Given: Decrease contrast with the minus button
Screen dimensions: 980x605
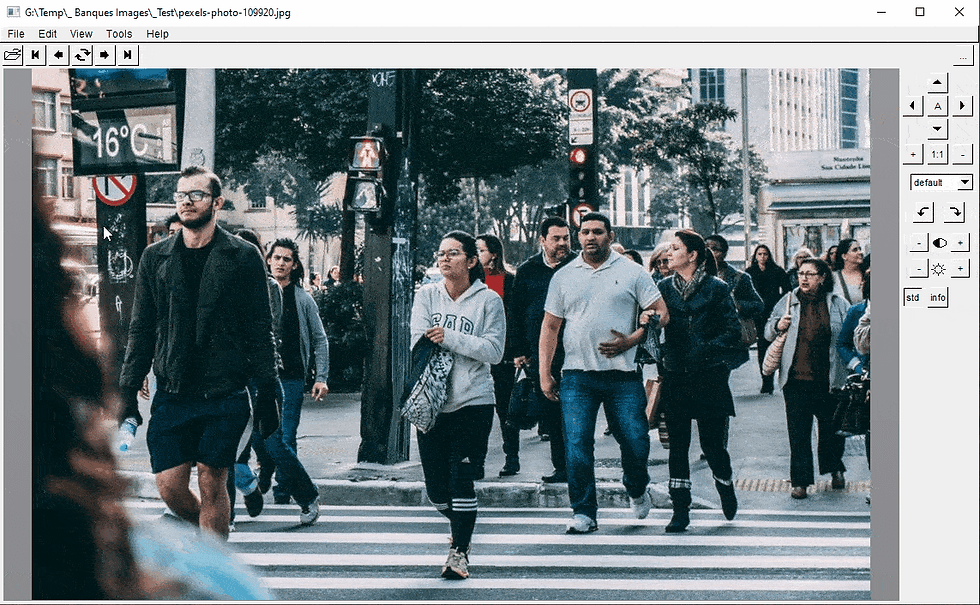Looking at the screenshot, I should (918, 242).
